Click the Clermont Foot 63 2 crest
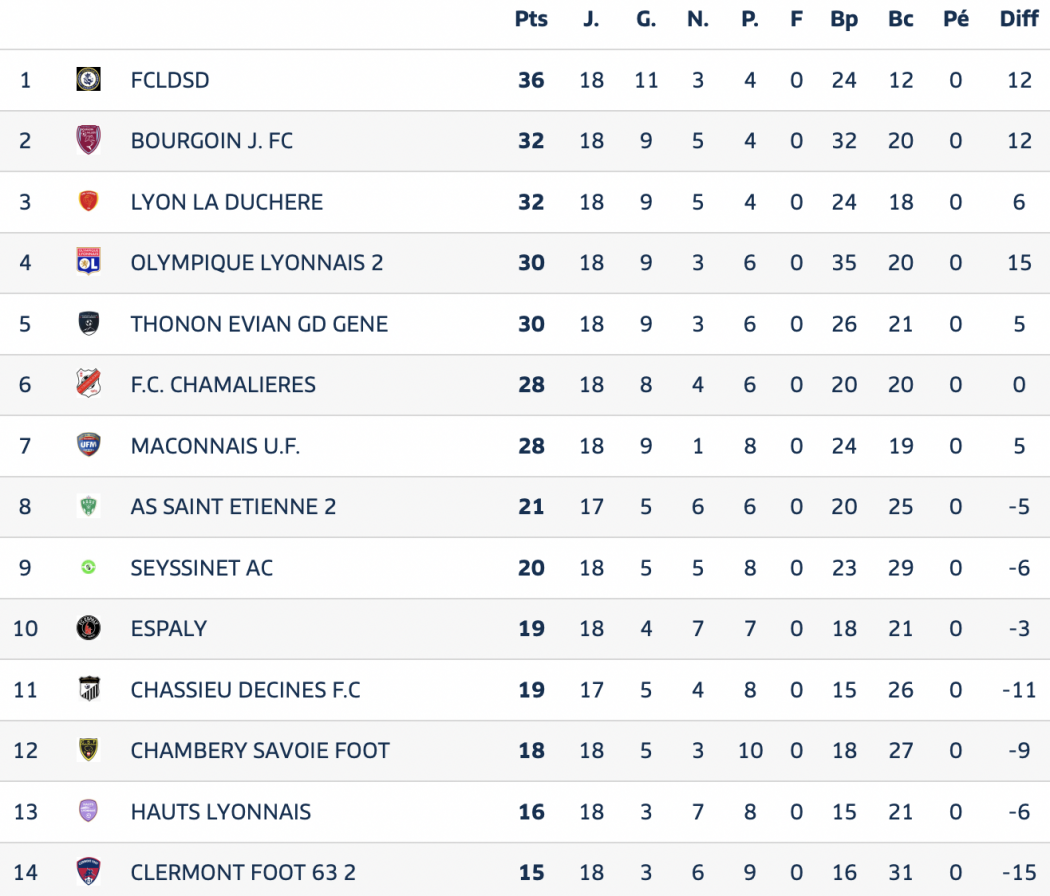1050x896 pixels. [88, 872]
